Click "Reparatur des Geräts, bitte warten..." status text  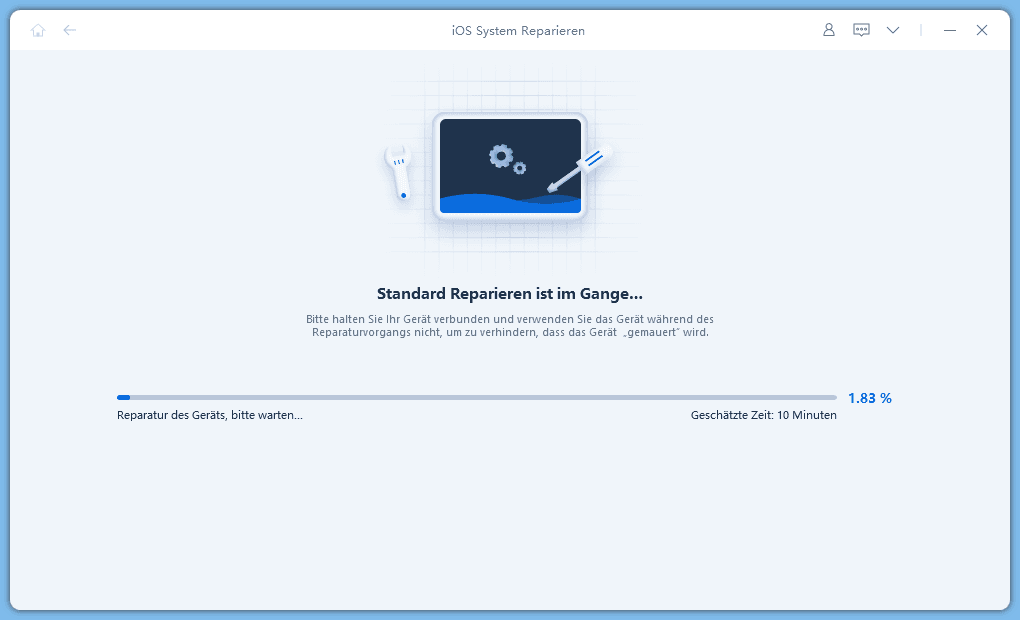point(210,415)
